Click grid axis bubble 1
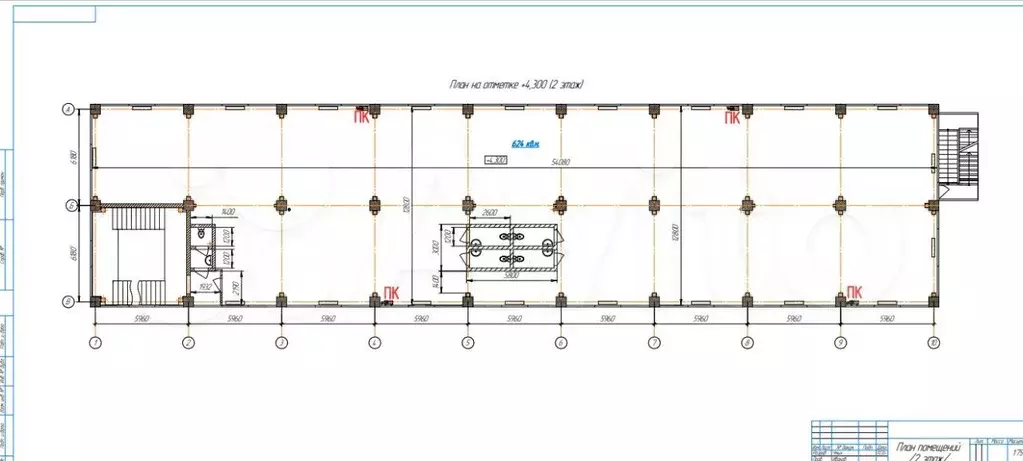This screenshot has width=1023, height=461. 95,342
